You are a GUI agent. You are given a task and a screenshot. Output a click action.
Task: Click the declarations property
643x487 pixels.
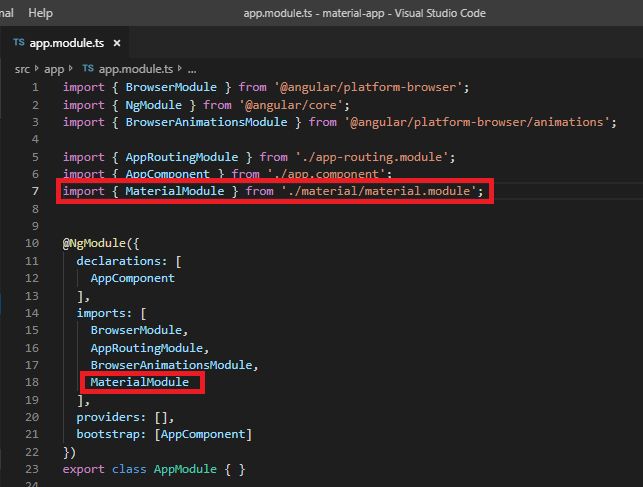click(119, 261)
